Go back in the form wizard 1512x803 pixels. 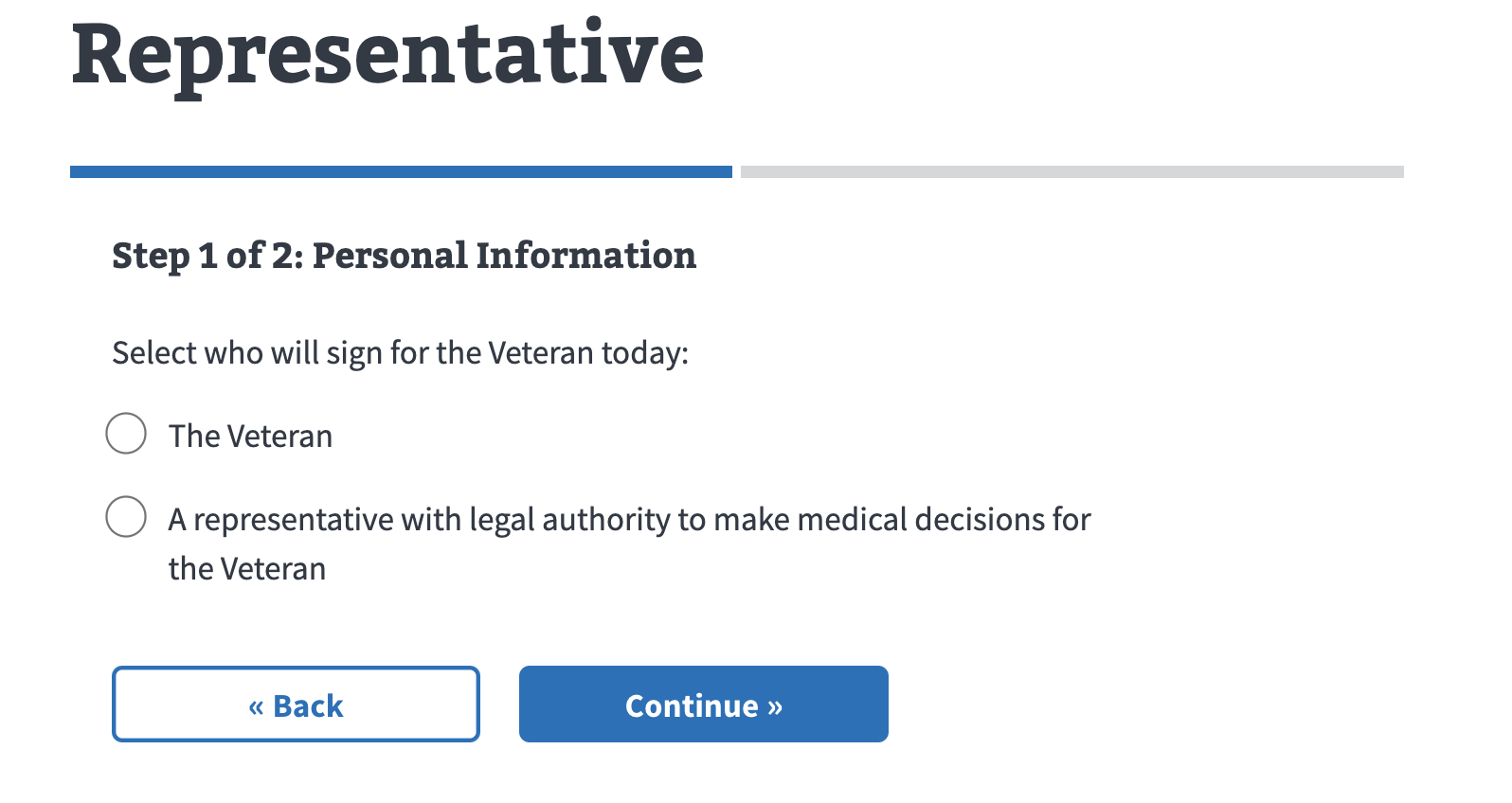296,704
